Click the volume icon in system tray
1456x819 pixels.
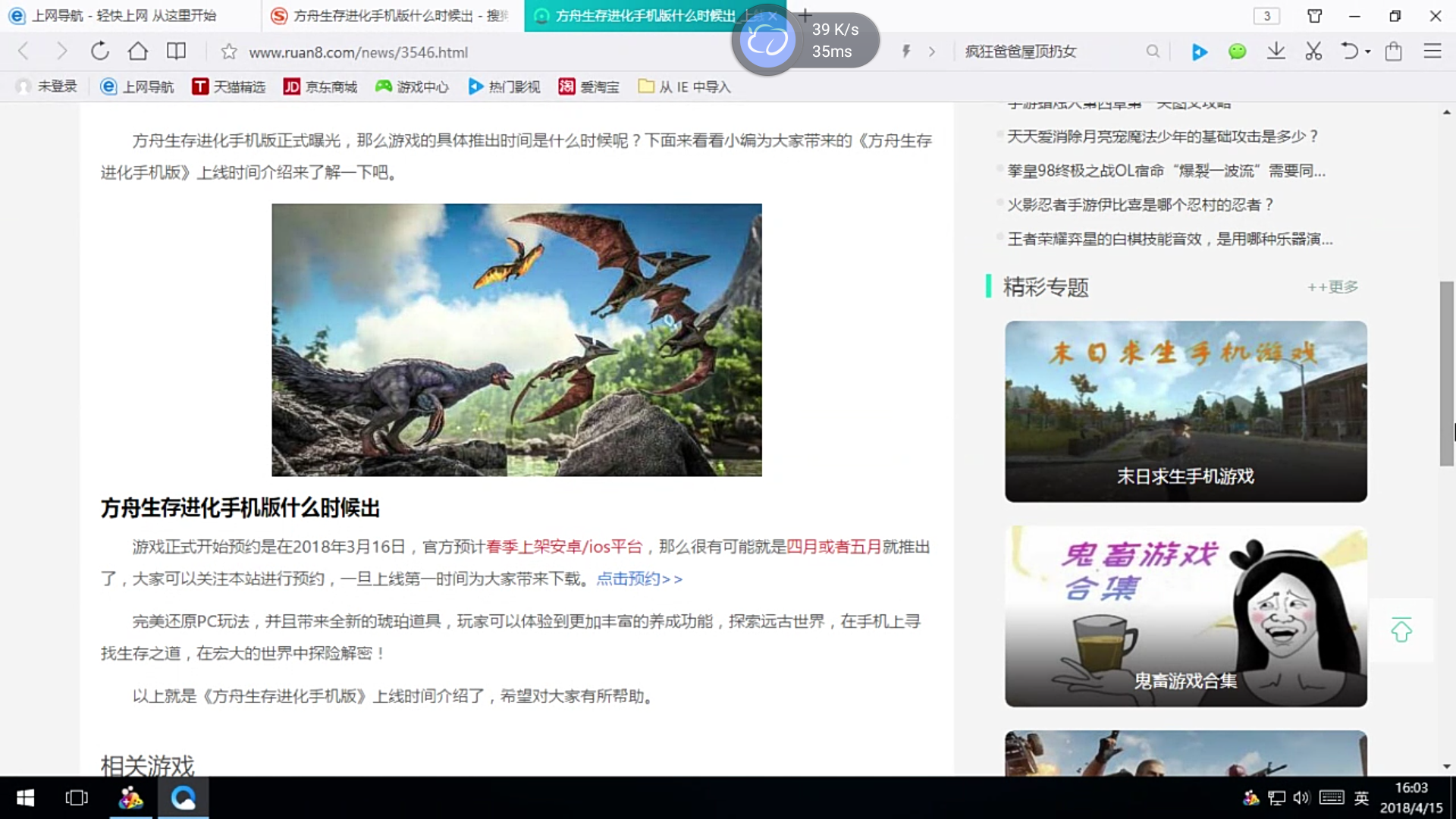pos(1301,798)
